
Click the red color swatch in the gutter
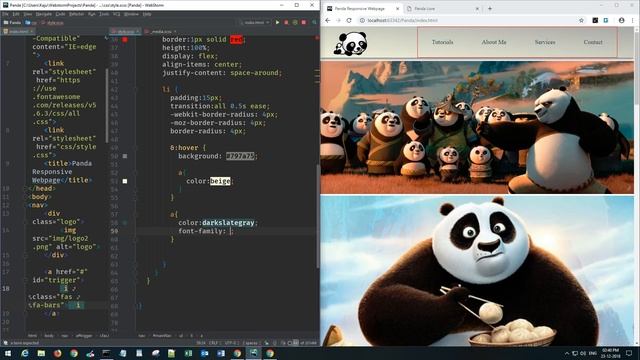(125, 40)
